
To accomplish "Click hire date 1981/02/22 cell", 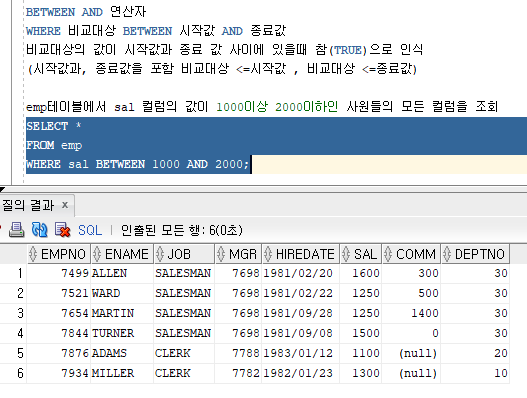I will click(301, 293).
